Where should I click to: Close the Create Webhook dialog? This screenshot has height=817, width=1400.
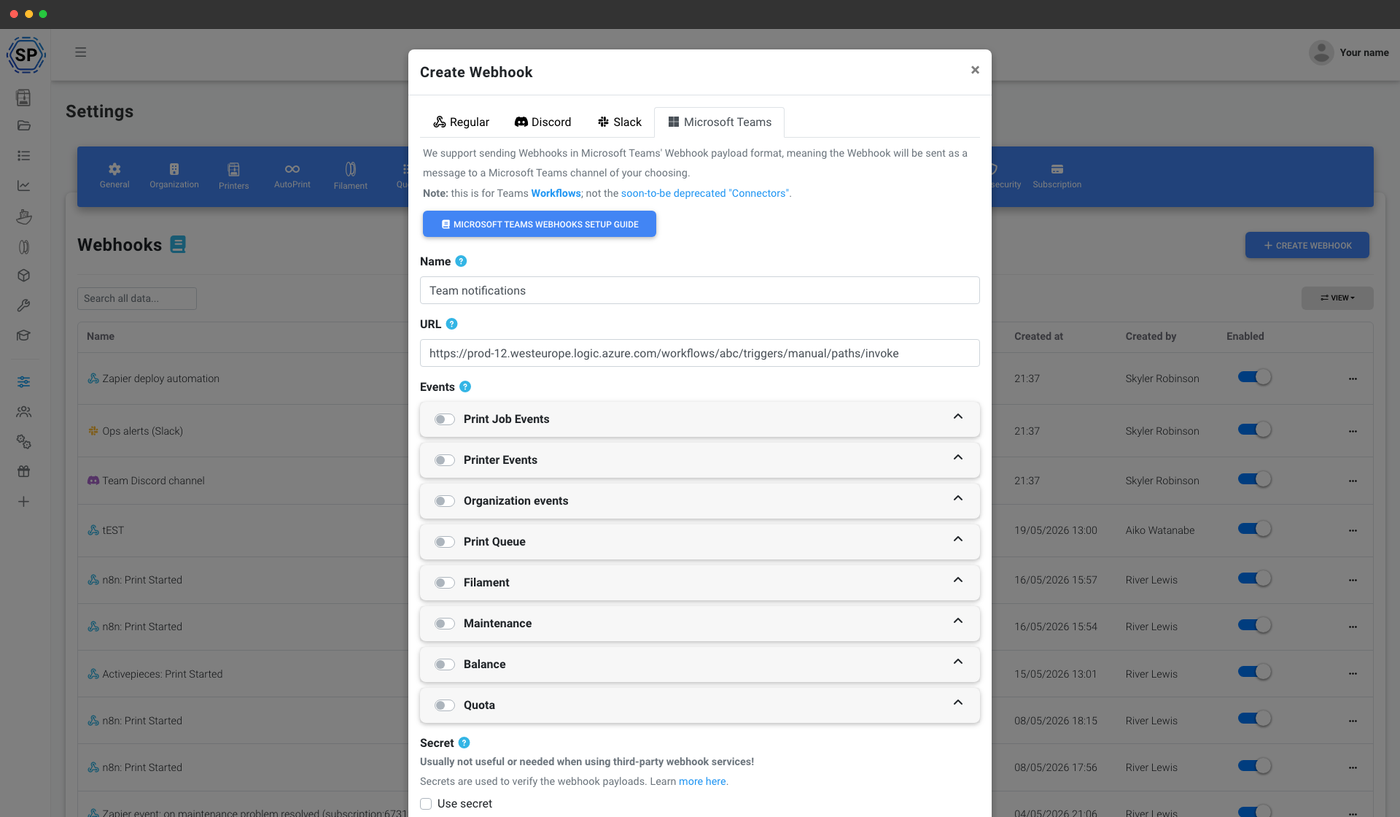[x=975, y=70]
